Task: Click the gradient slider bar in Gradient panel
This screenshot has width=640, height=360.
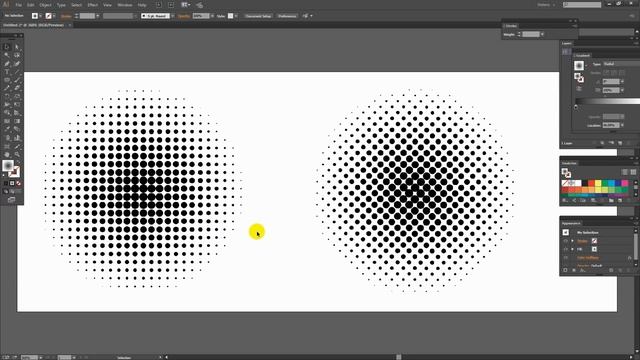Action: coord(608,101)
